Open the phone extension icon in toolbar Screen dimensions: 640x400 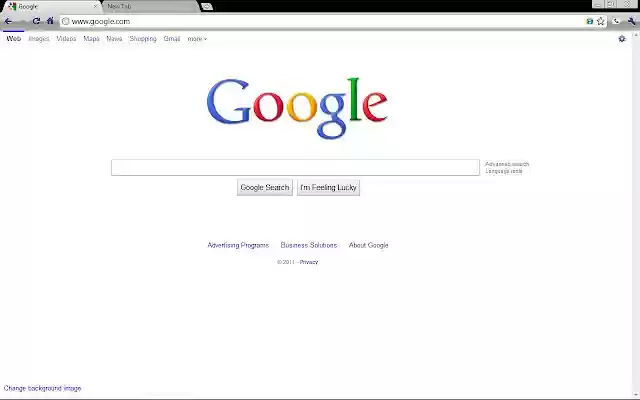coord(616,21)
